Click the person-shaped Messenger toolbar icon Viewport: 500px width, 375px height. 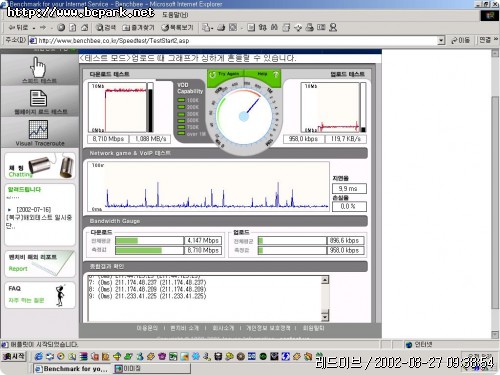333,28
